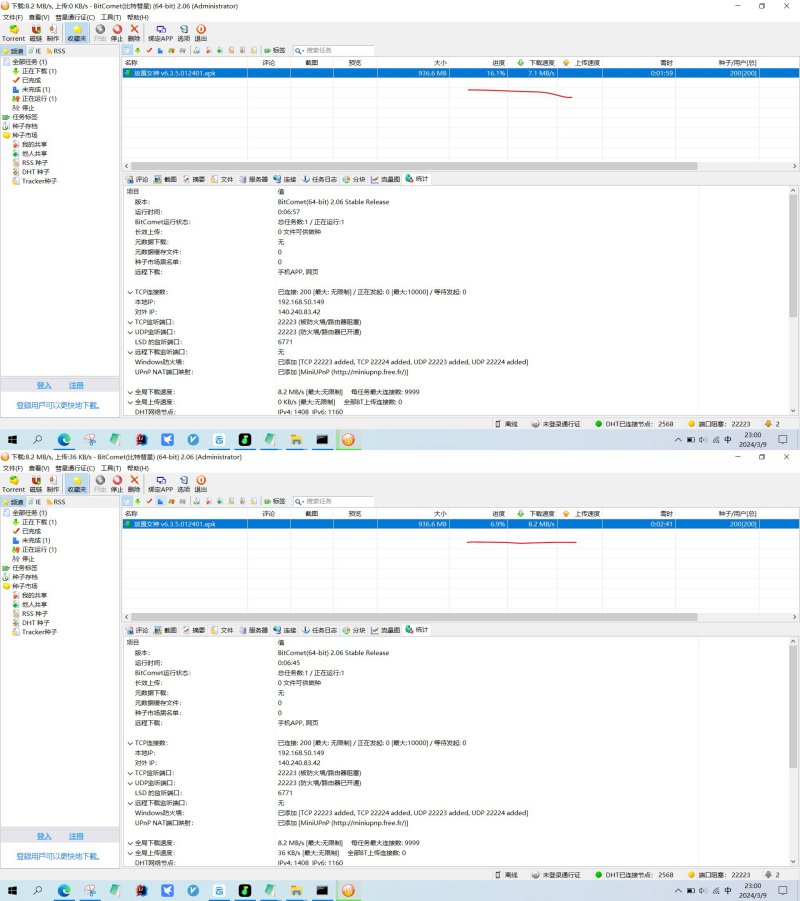
Task: Select 全部任务 (1) in the 16.1% window
Action: [x=26, y=62]
